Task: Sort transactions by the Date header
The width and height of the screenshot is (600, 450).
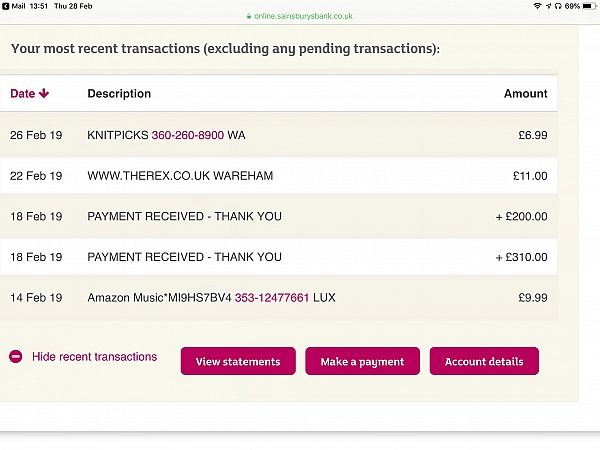Action: [23, 93]
